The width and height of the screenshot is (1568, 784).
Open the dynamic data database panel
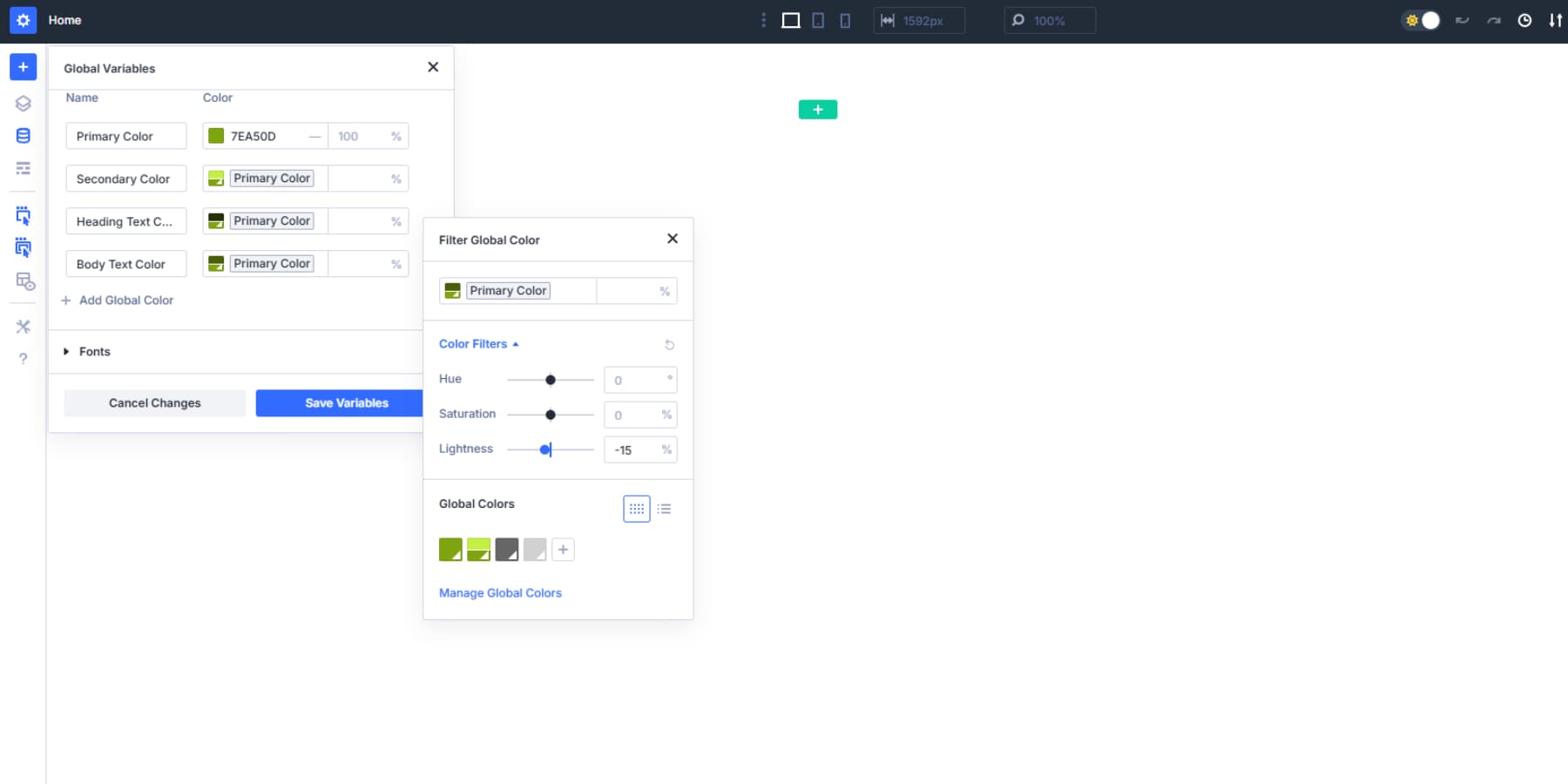(x=23, y=135)
